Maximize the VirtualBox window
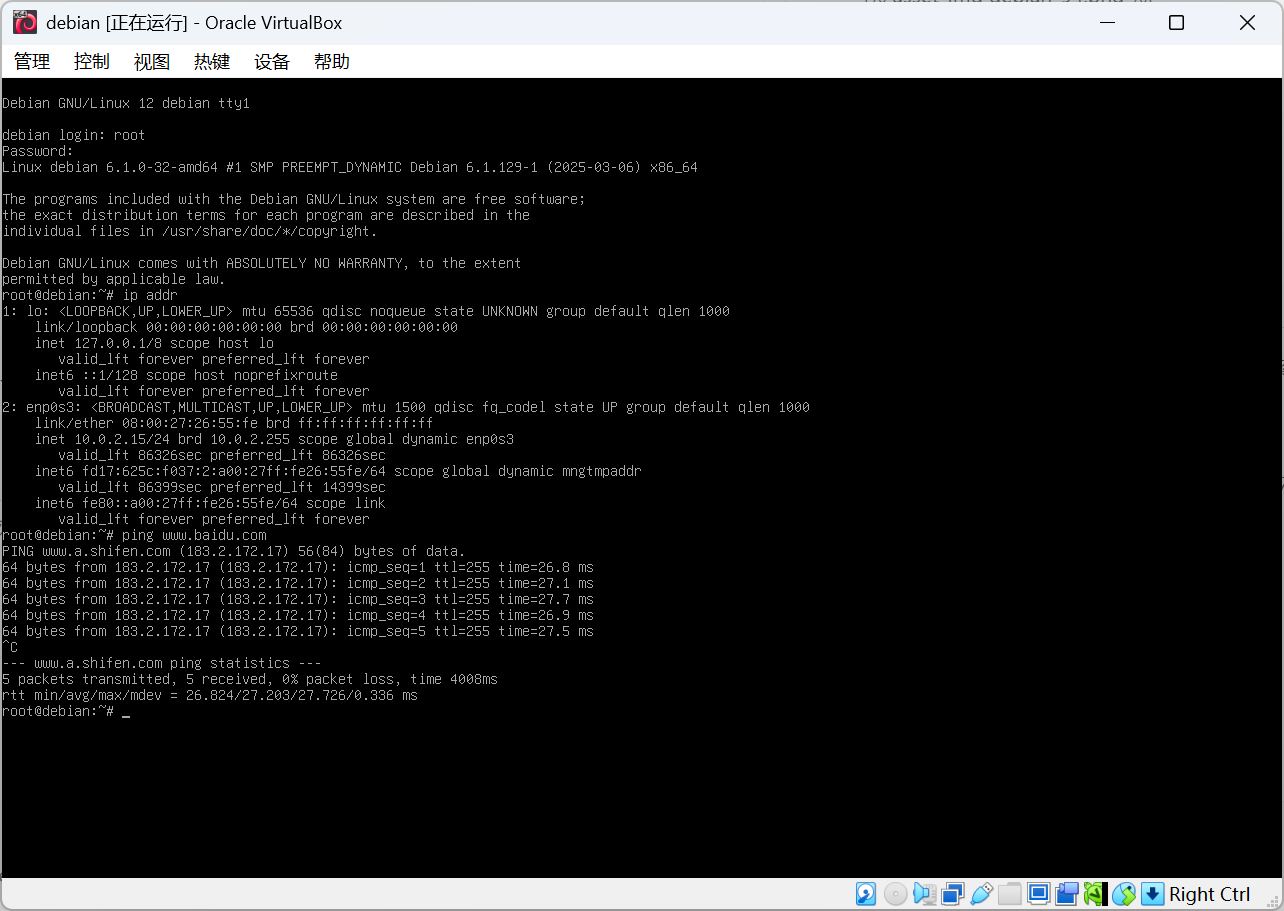 pos(1176,22)
